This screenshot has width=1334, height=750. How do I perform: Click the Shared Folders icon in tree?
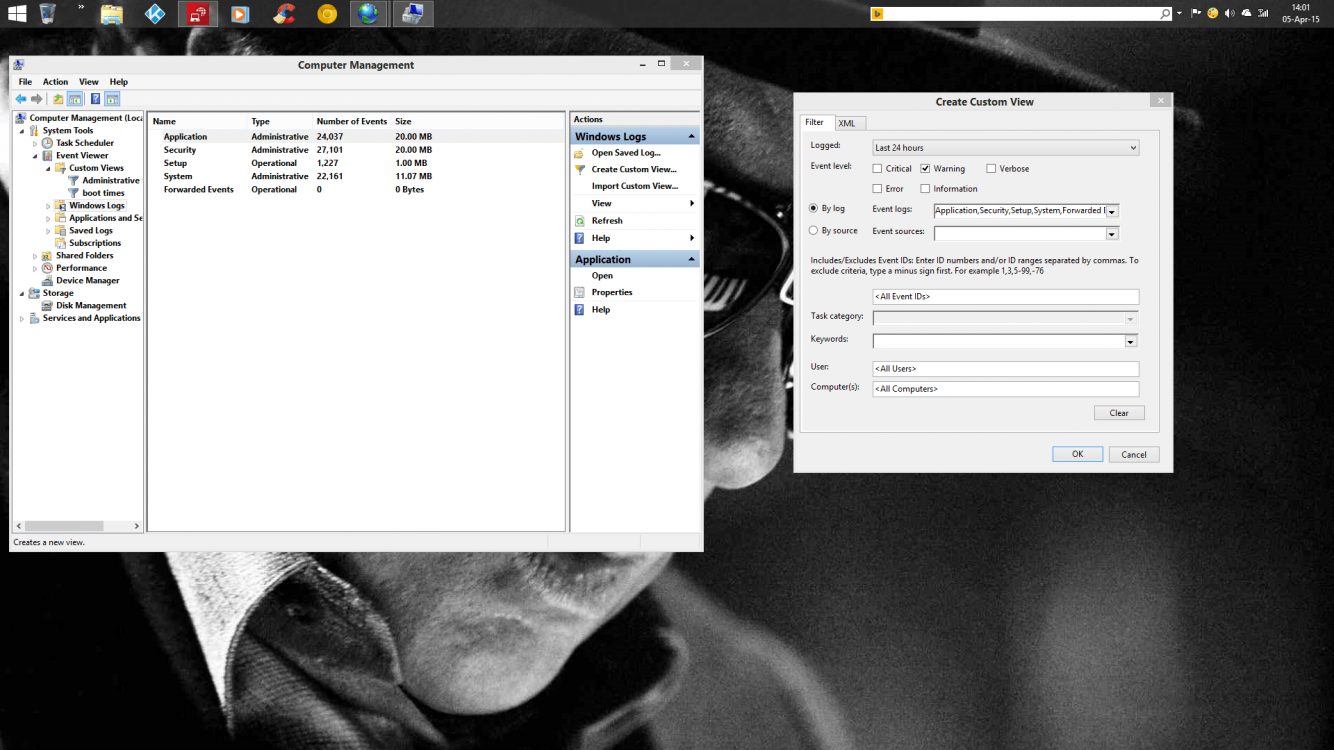(47, 255)
